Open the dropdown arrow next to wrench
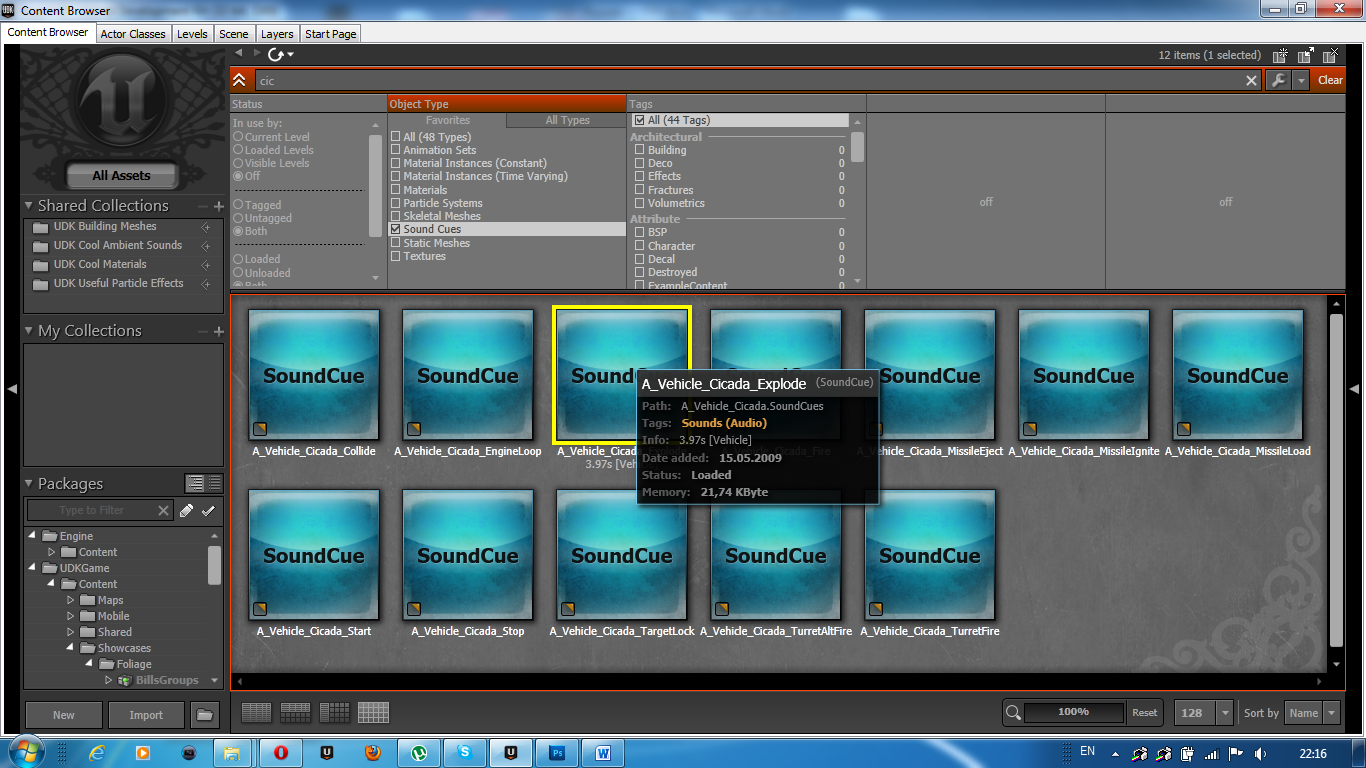The image size is (1366, 768). point(1300,81)
